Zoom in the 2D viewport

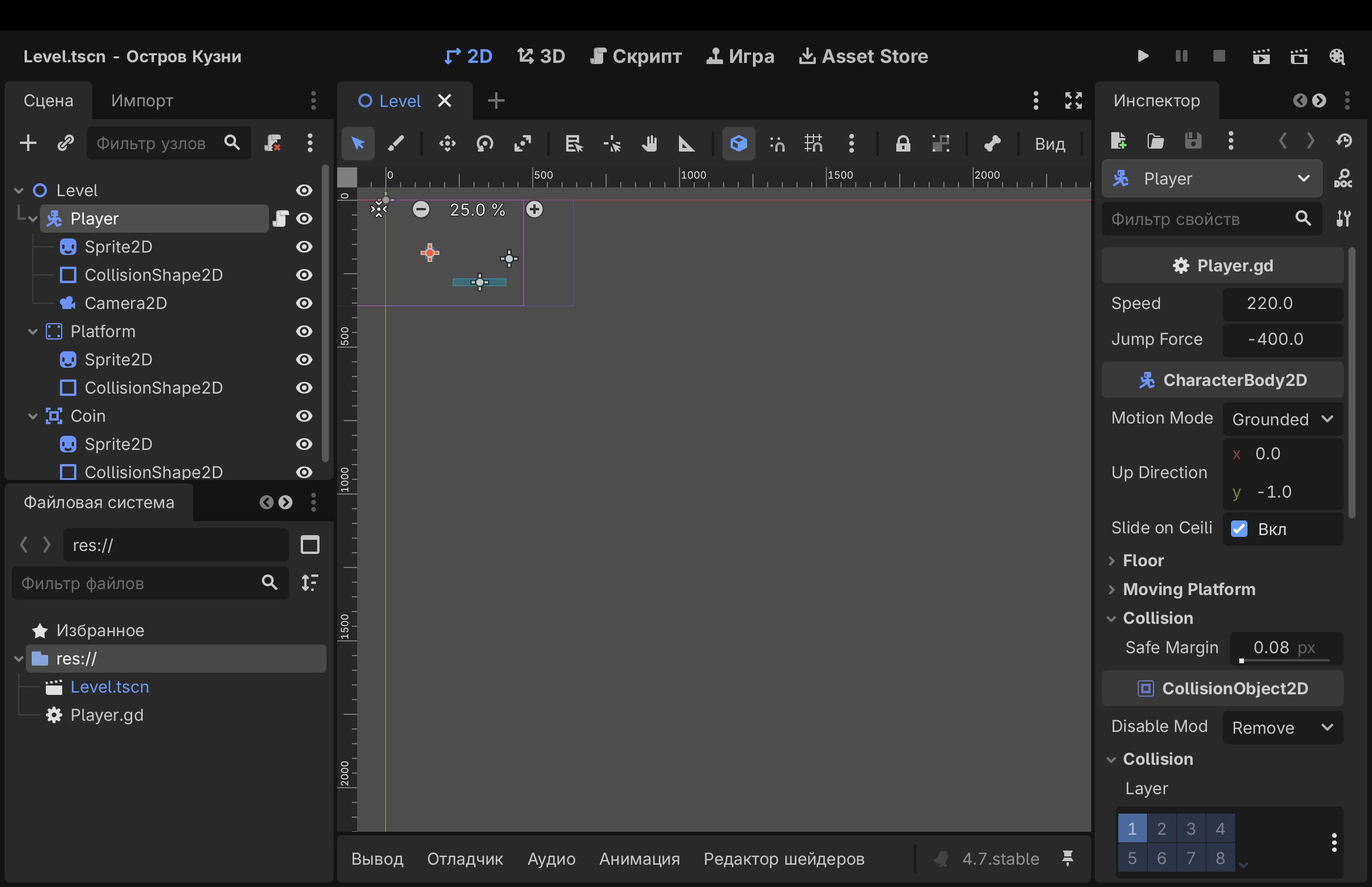(534, 209)
